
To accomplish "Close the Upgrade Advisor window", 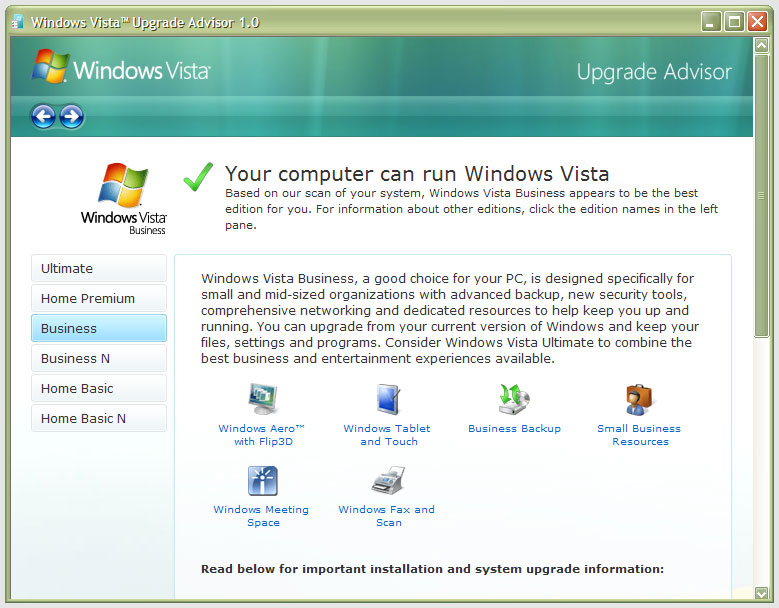I will (757, 22).
